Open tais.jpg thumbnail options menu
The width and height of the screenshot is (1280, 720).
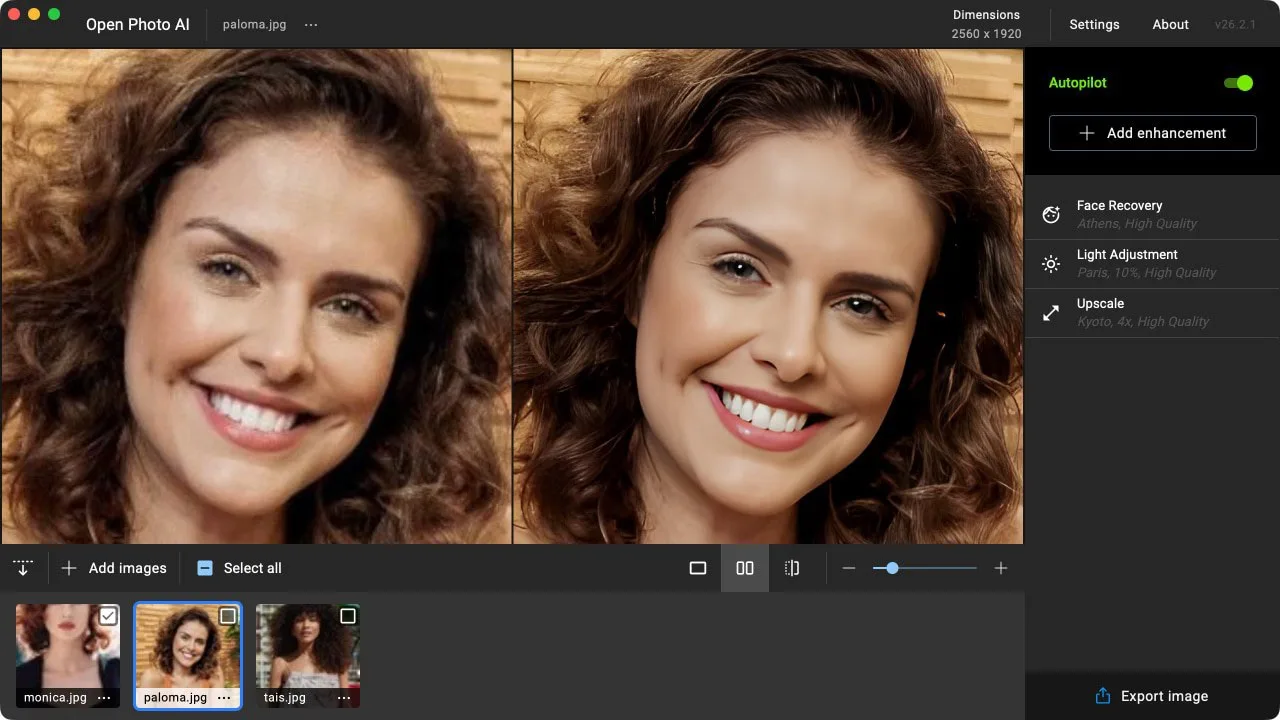tap(344, 698)
